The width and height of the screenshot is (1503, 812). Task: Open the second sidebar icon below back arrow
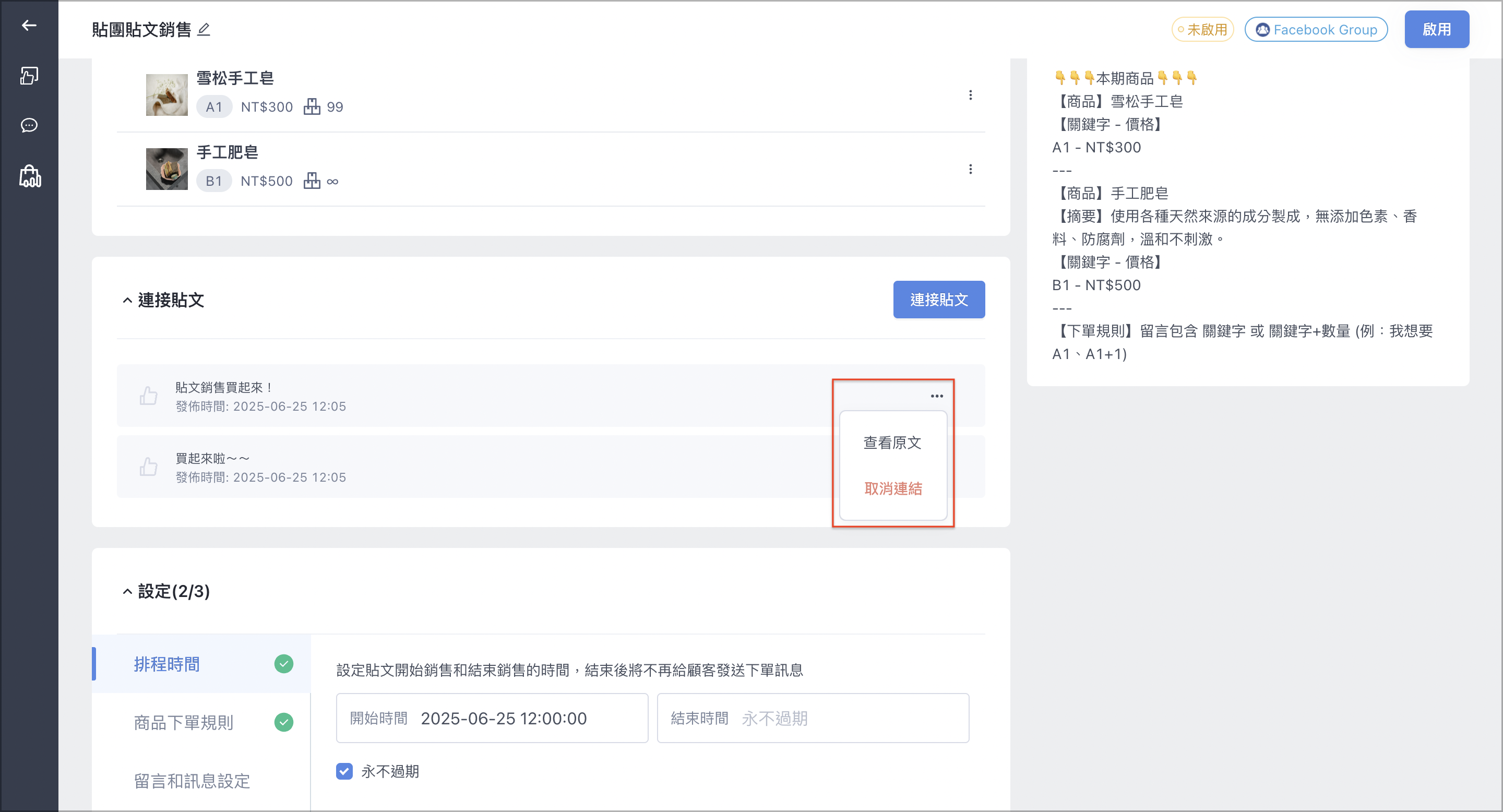click(x=29, y=75)
